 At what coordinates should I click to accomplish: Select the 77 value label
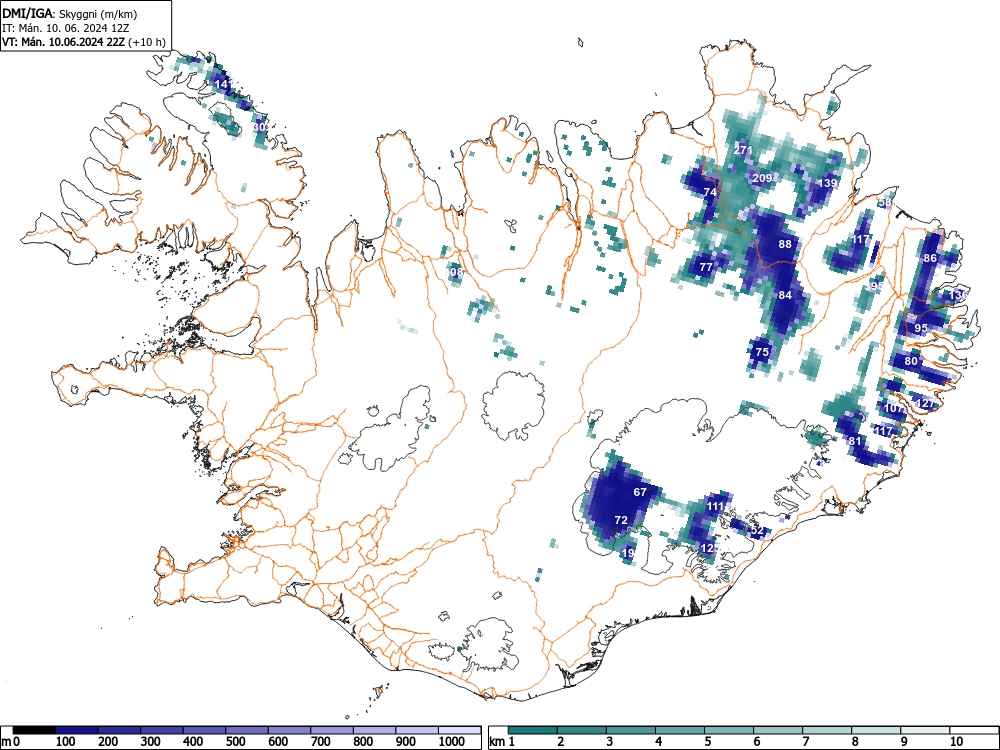coord(706,267)
